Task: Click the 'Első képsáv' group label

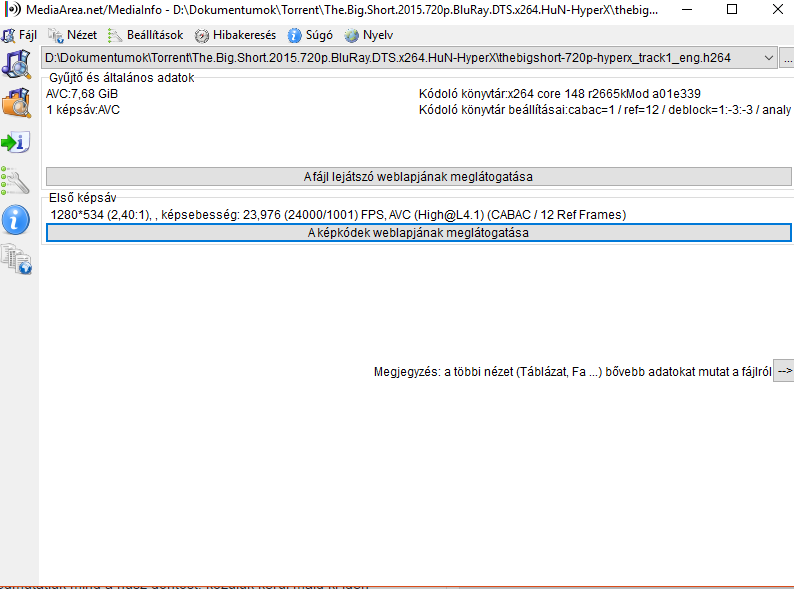Action: tap(83, 198)
